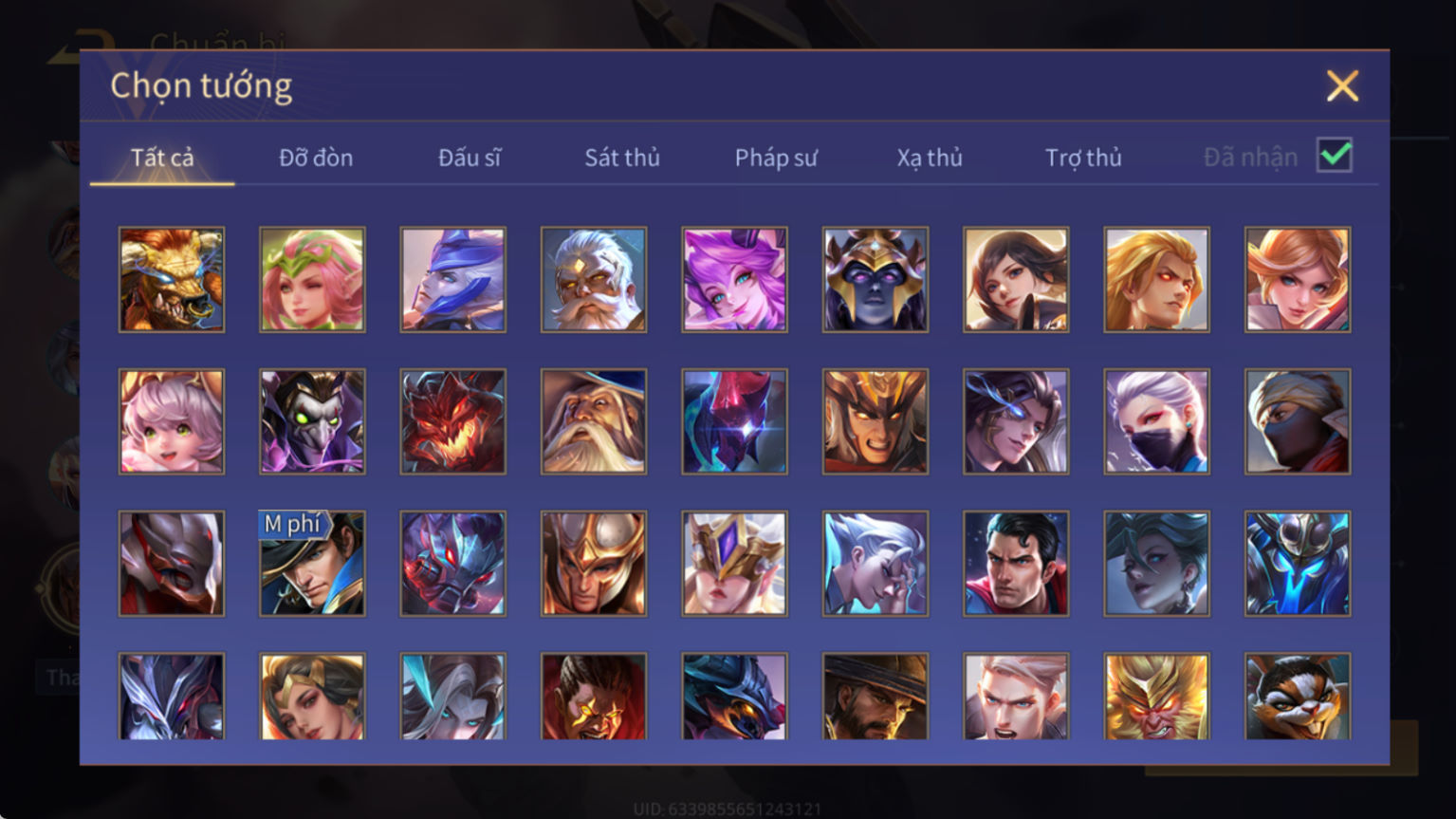Close the "Chọn tướng" dialog
This screenshot has height=819, width=1456.
click(x=1342, y=86)
